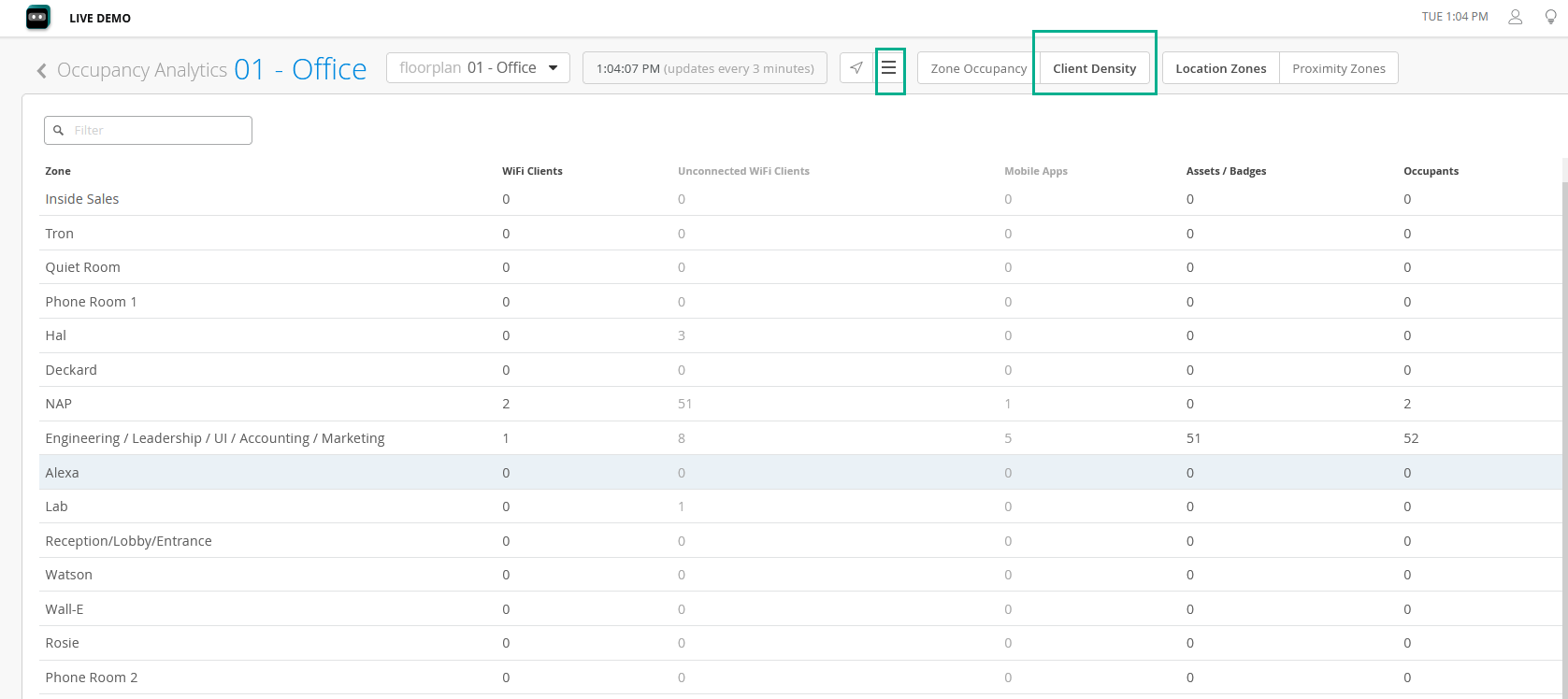This screenshot has height=699, width=1568.
Task: Open the floorplan 01 - Office dropdown
Action: point(478,68)
